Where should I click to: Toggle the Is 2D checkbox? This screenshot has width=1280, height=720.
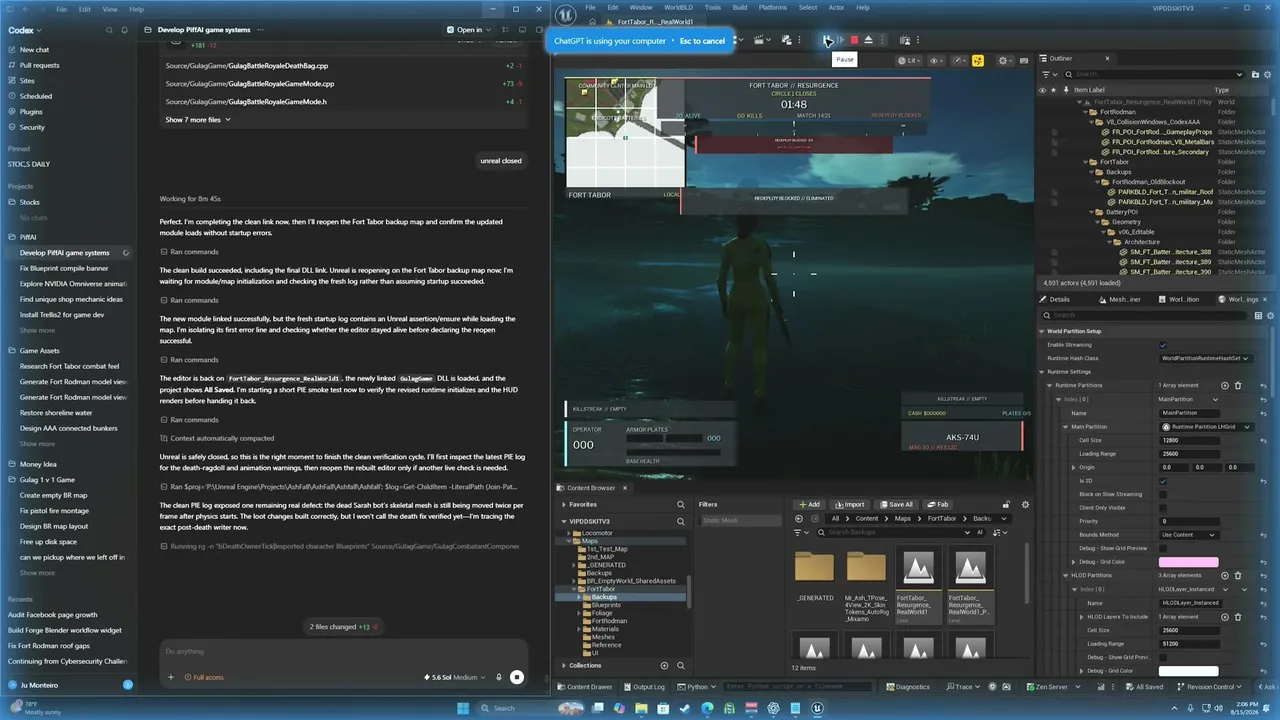1163,481
